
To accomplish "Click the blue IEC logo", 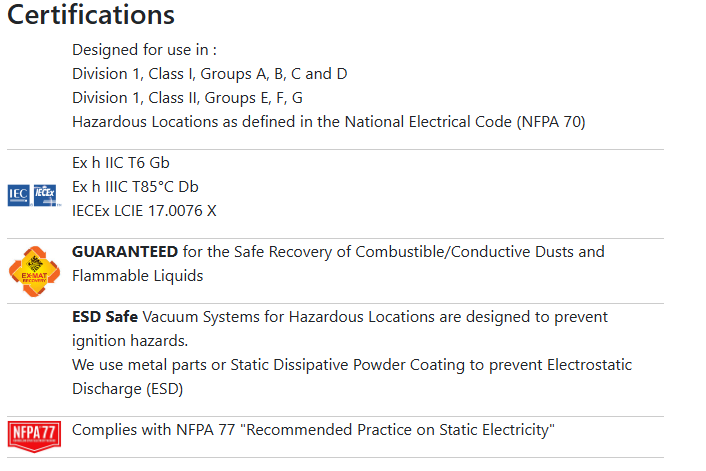I will tap(18, 195).
